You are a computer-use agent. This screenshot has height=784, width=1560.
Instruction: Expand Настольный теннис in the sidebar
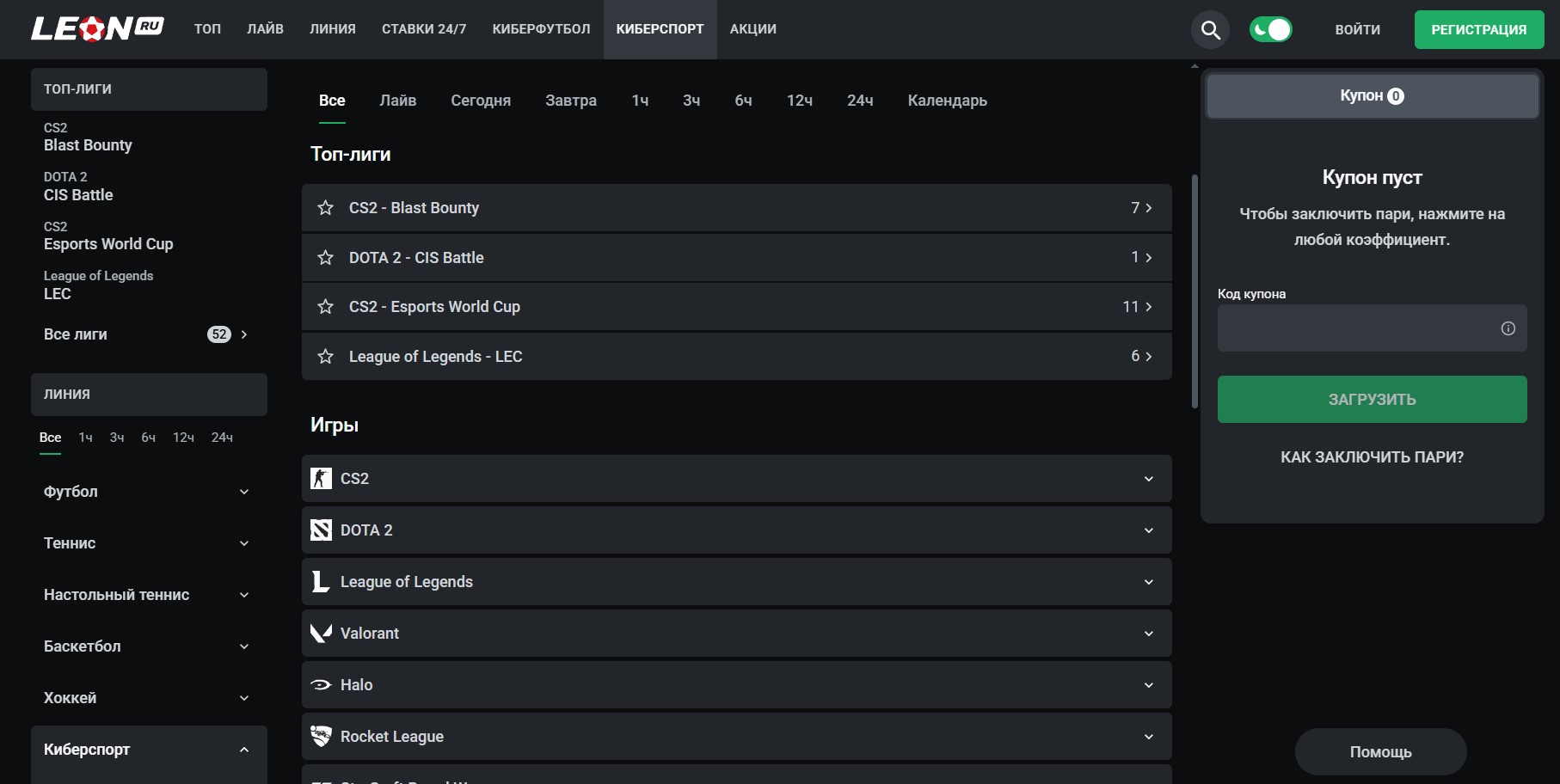[x=149, y=595]
